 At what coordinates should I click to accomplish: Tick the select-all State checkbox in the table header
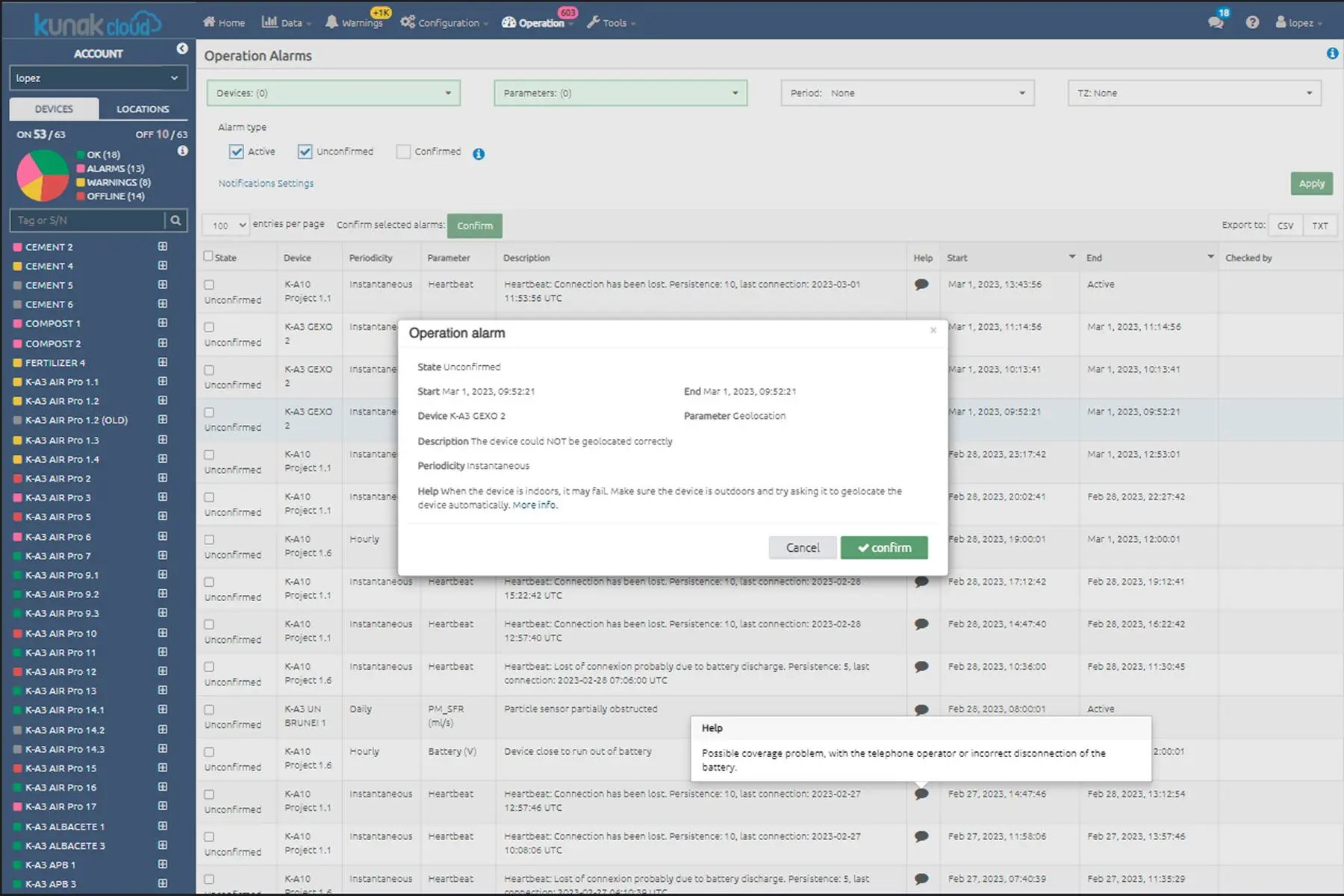click(208, 256)
